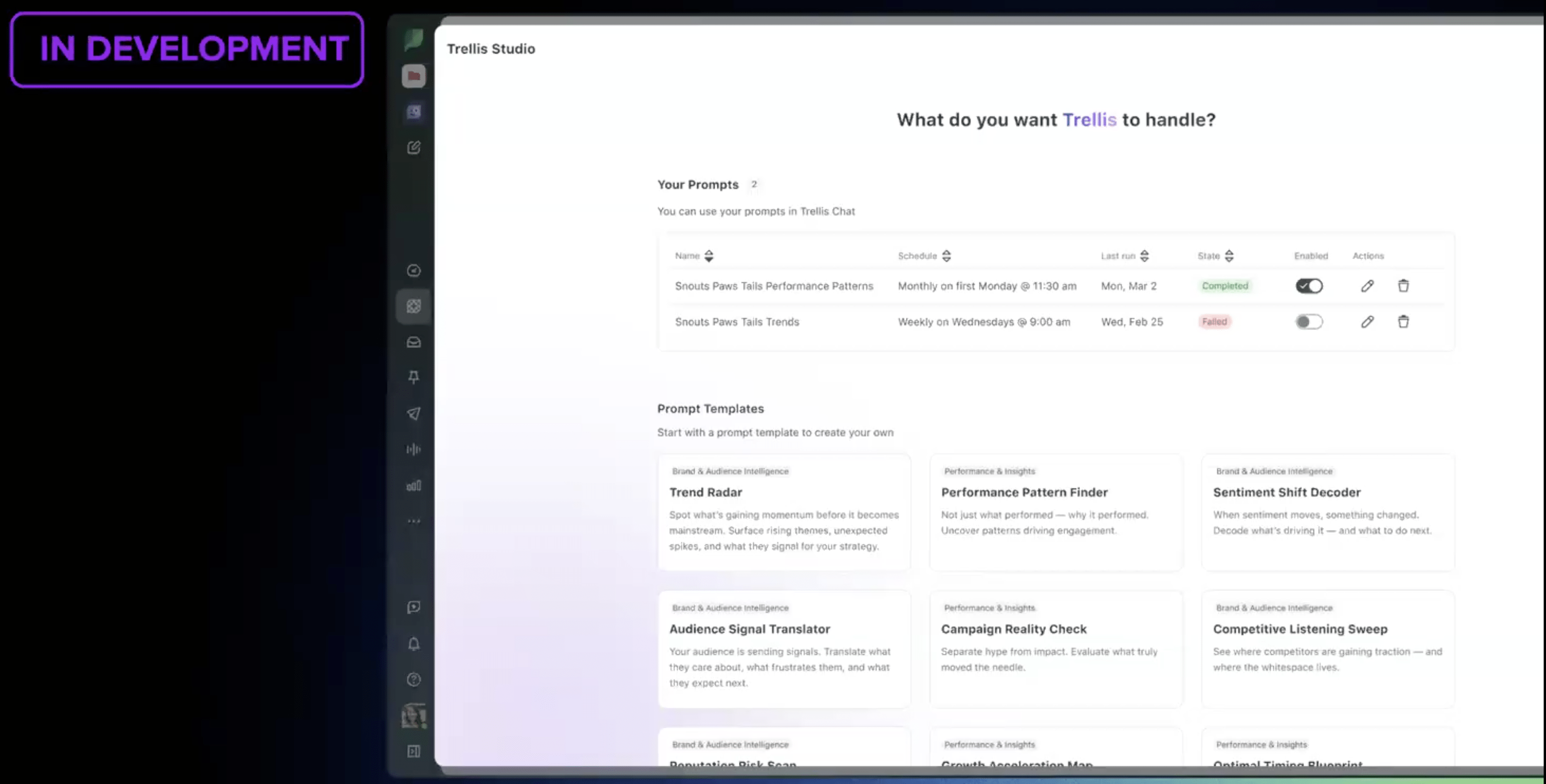The width and height of the screenshot is (1546, 784).
Task: Sort prompts by Last run column
Action: click(1144, 256)
